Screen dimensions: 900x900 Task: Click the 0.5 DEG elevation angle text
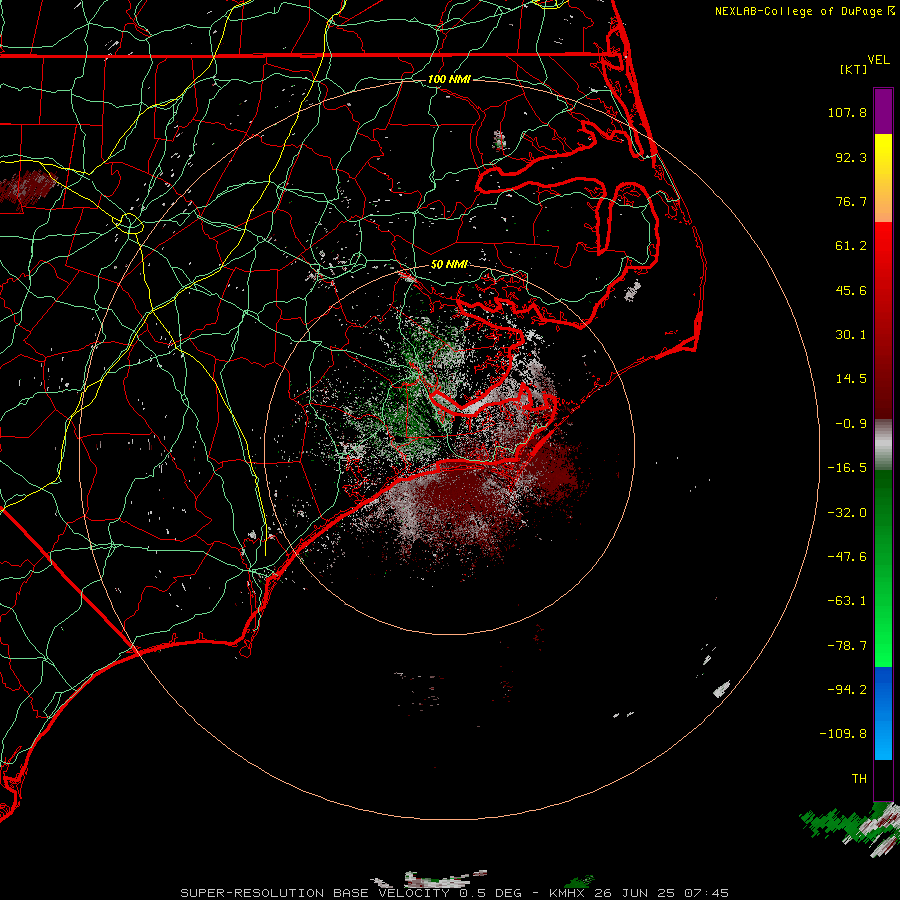click(491, 893)
